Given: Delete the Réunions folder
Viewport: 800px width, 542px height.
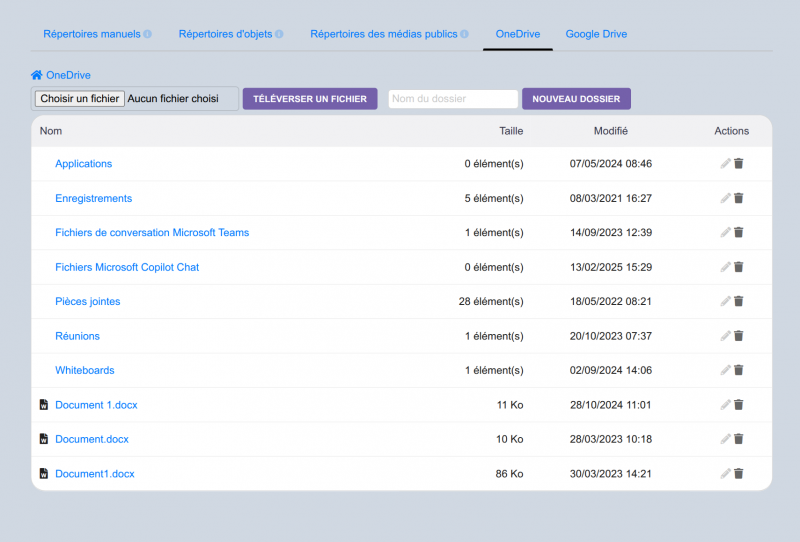Looking at the screenshot, I should tap(738, 336).
